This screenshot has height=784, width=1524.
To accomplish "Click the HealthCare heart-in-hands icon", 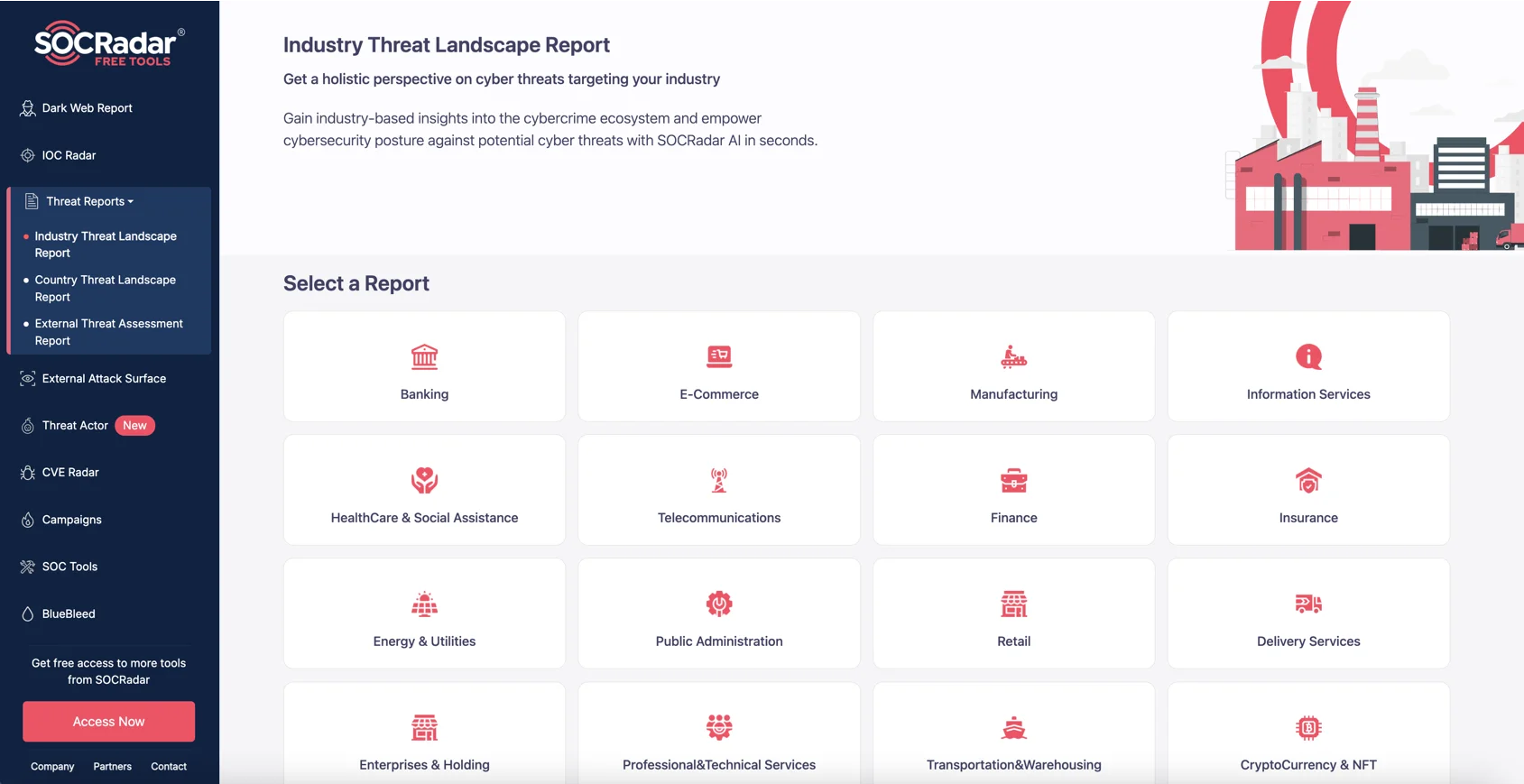I will click(x=424, y=481).
